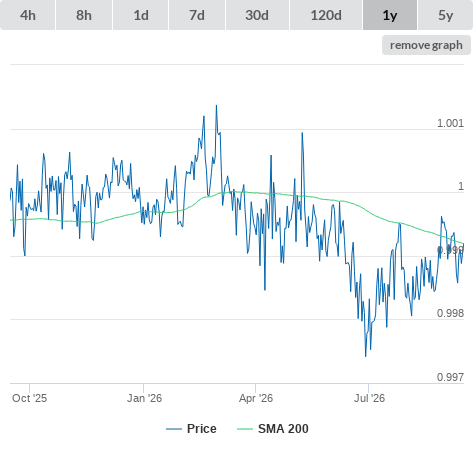Screen dimensions: 474x455
Task: View the 5y time range
Action: [x=446, y=15]
